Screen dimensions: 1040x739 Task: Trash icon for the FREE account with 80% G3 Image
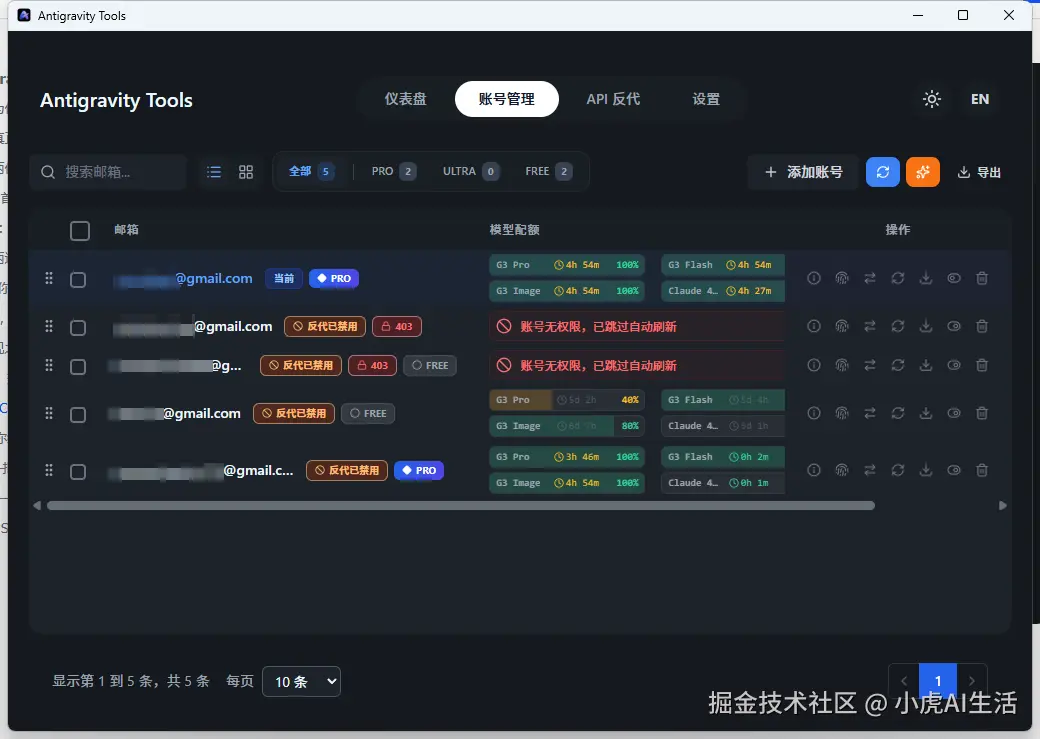tap(982, 413)
